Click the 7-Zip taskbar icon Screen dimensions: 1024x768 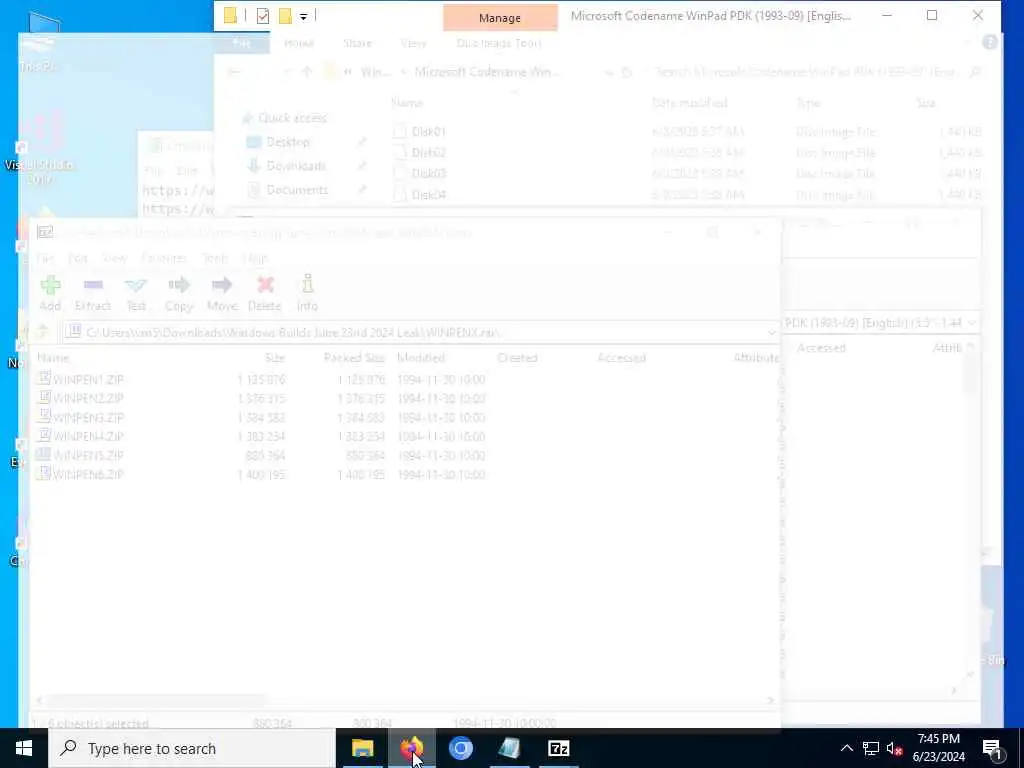pos(558,748)
